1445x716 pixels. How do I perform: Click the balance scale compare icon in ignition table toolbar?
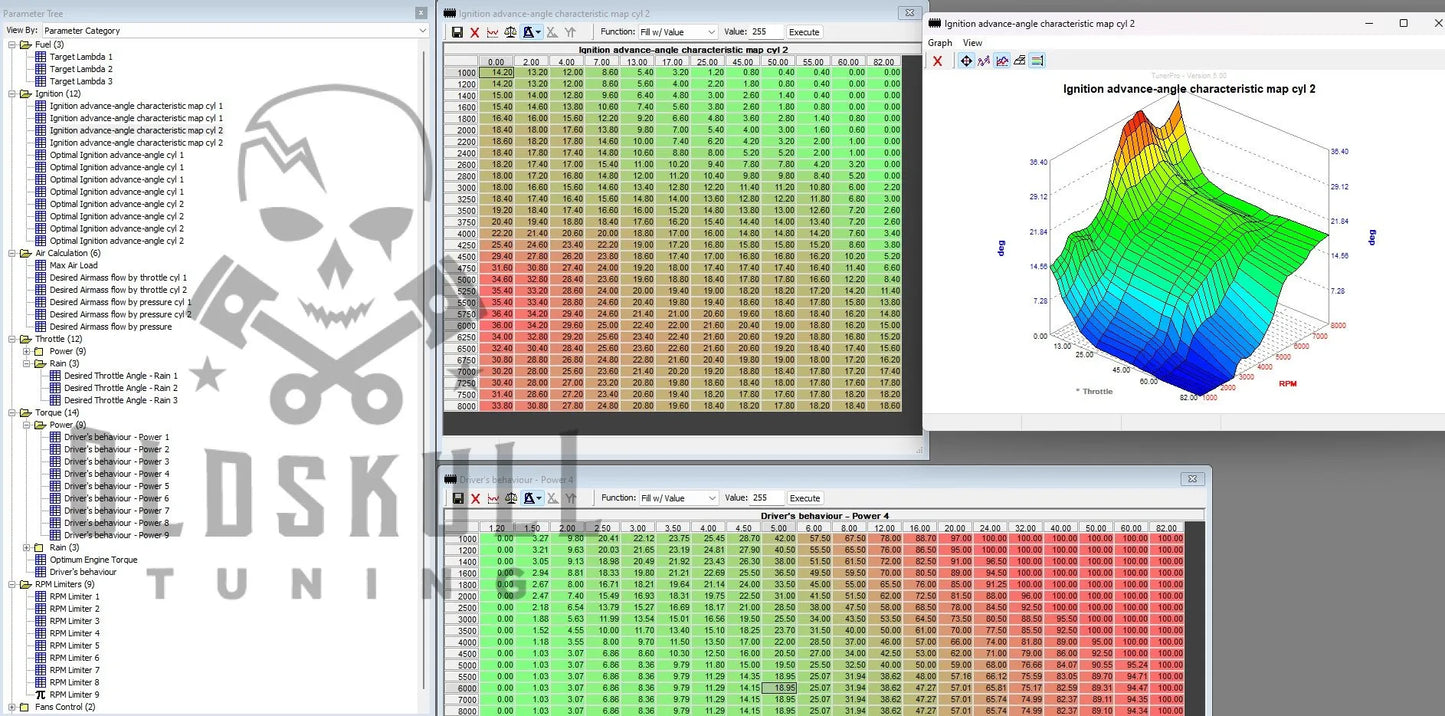(x=511, y=32)
